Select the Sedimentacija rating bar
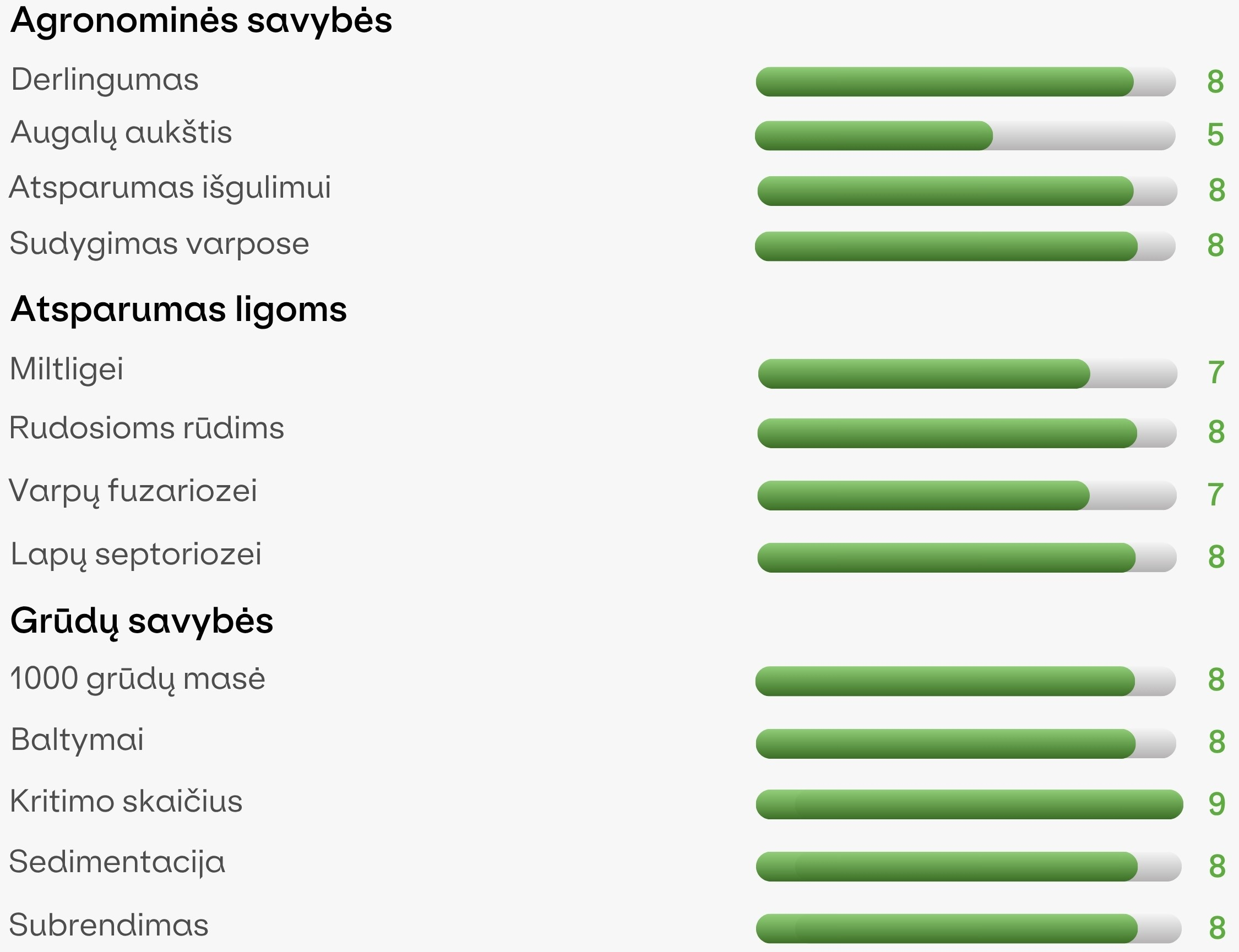The image size is (1239, 952). 969,867
